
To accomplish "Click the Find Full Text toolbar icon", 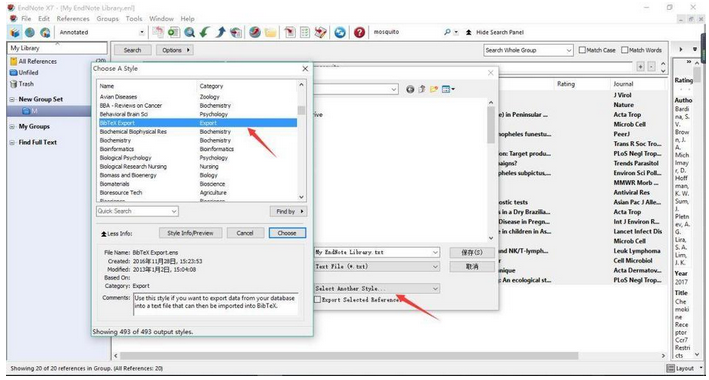I will pos(236,33).
